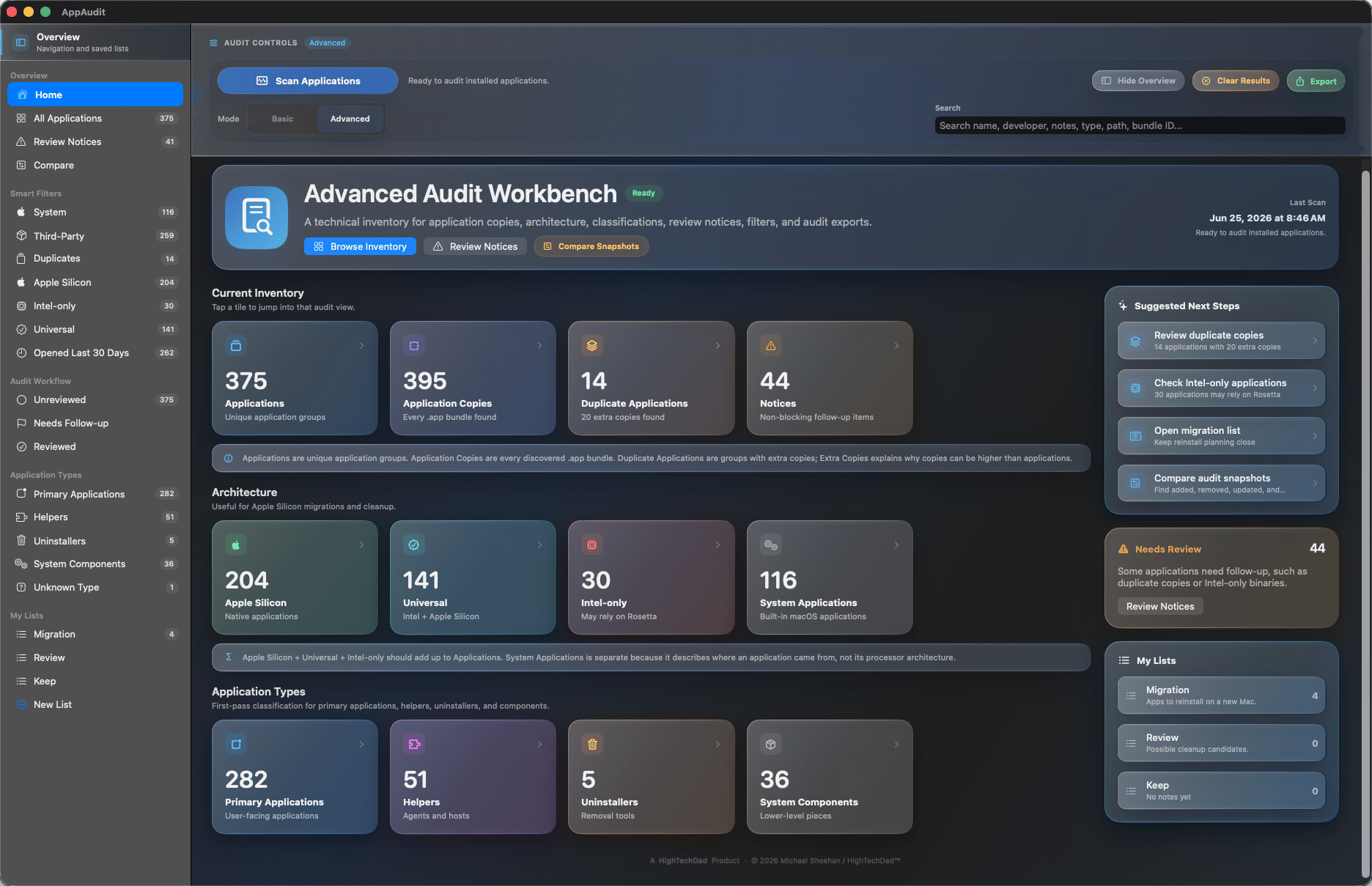Image resolution: width=1372 pixels, height=886 pixels.
Task: Click Browse Inventory button
Action: tap(360, 246)
